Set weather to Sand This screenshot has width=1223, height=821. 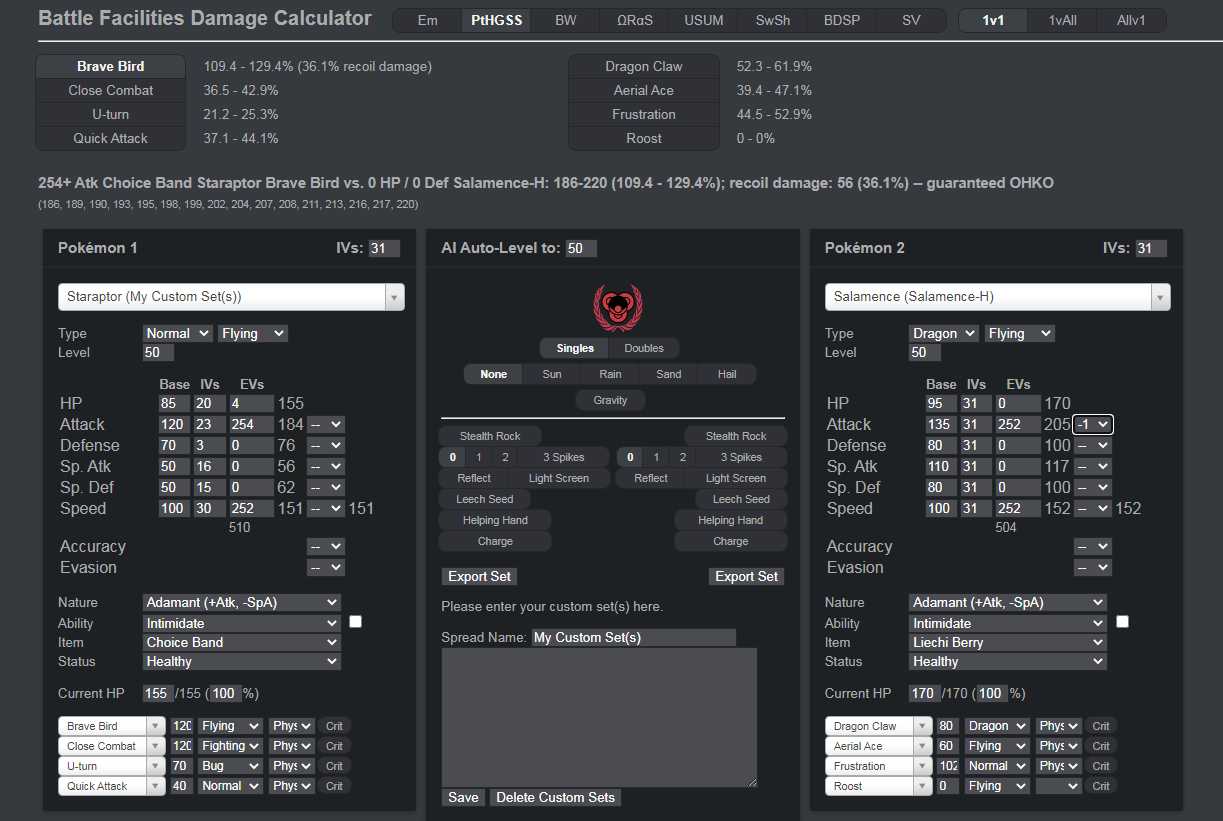[669, 374]
